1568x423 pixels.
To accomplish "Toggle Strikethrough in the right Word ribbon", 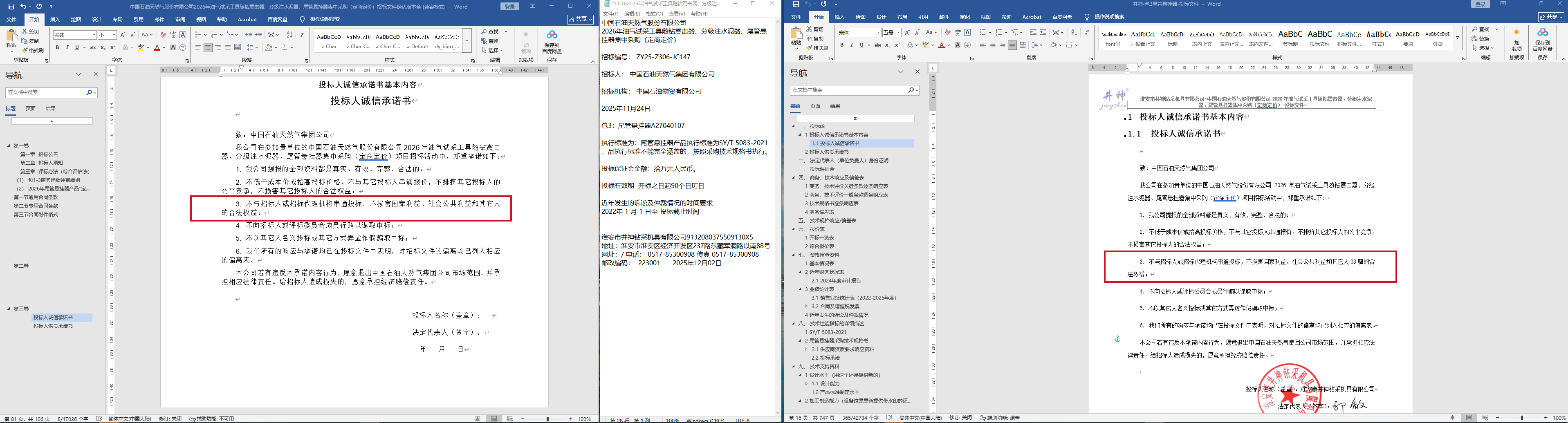I will 878,45.
